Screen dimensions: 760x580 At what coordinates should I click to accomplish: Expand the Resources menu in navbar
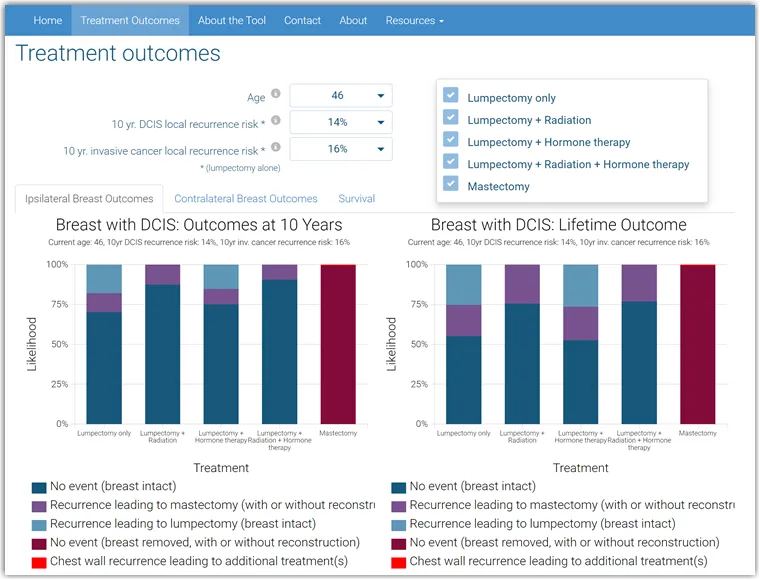coord(413,20)
